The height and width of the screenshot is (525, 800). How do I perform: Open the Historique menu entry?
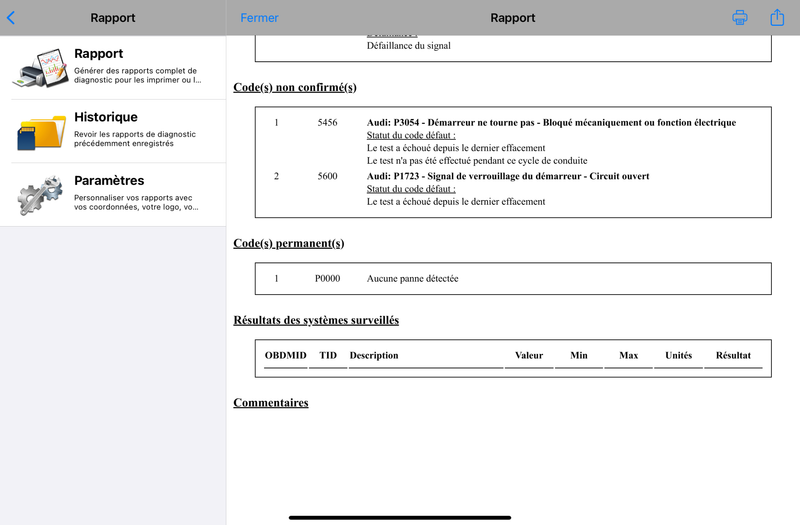[113, 132]
